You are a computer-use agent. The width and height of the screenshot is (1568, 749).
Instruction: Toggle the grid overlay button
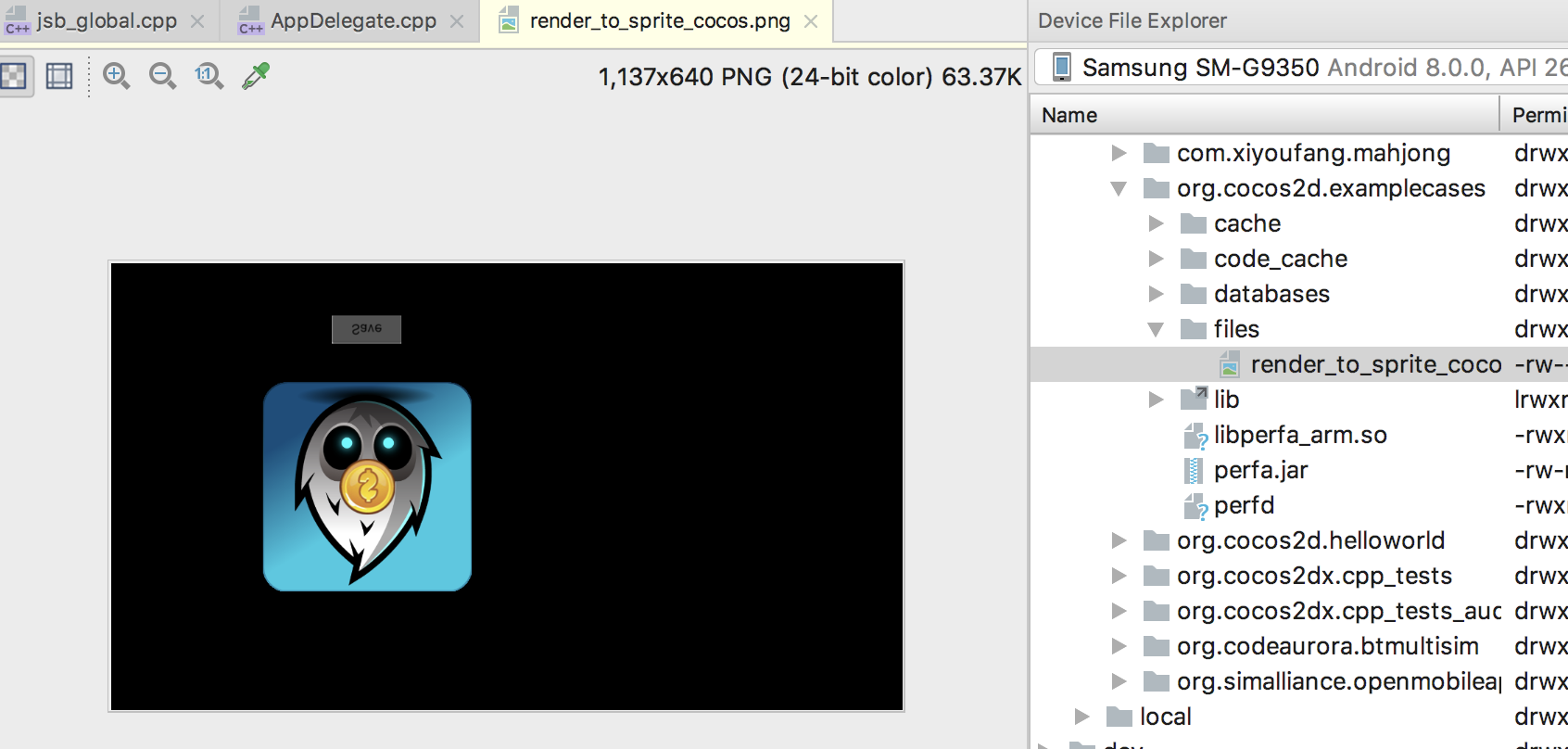click(59, 76)
